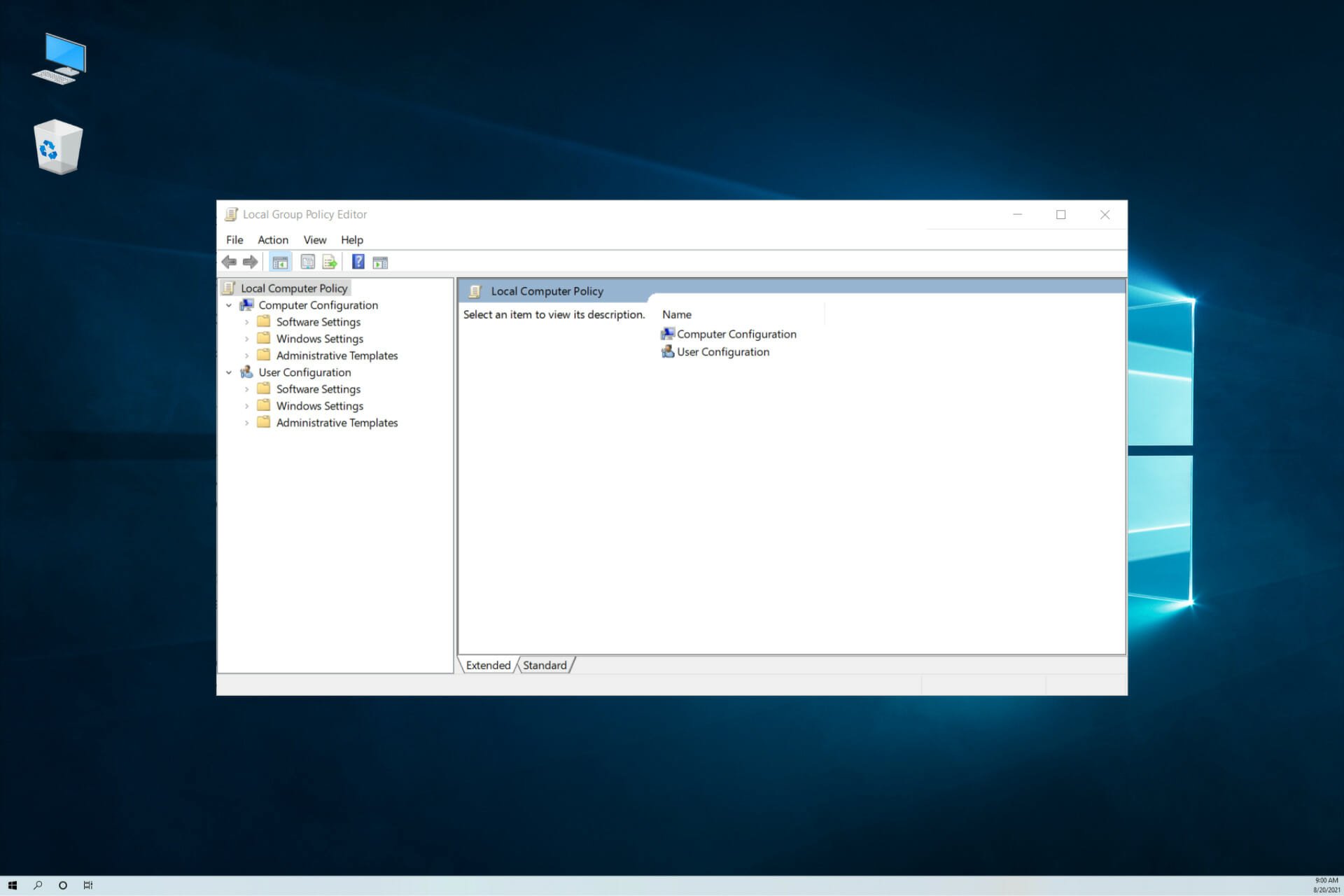Open the Action menu
This screenshot has width=1344, height=896.
(272, 239)
